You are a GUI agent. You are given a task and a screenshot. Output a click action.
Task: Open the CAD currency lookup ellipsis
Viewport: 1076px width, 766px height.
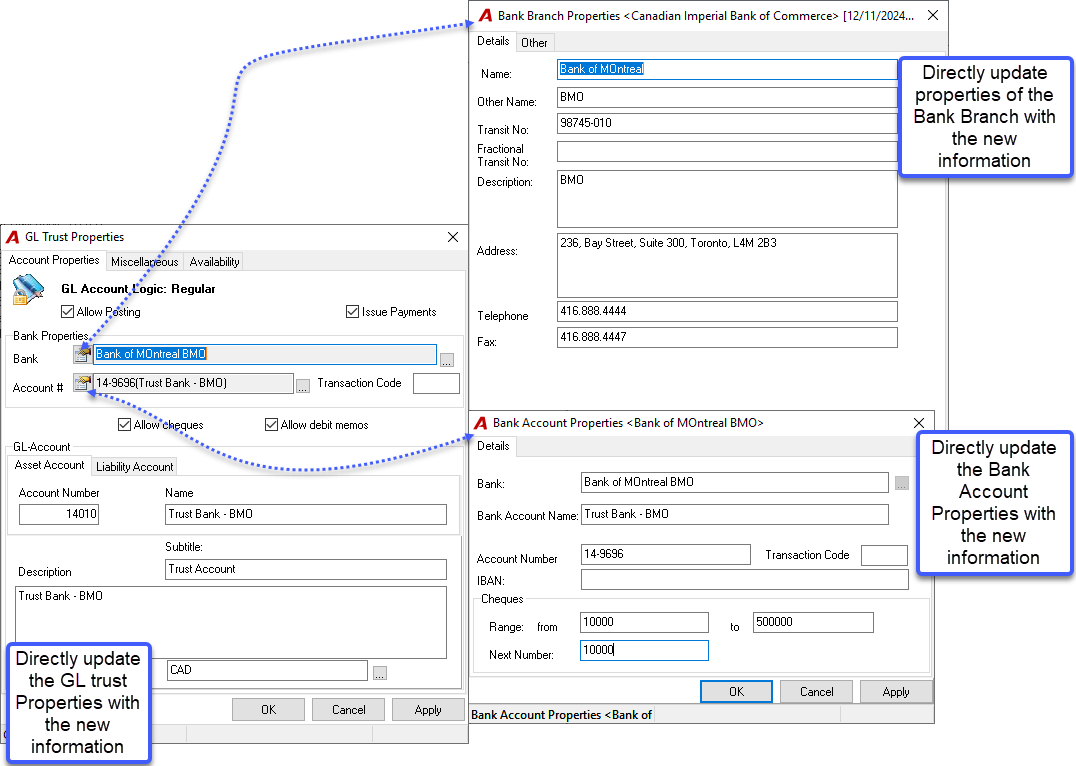(x=380, y=673)
